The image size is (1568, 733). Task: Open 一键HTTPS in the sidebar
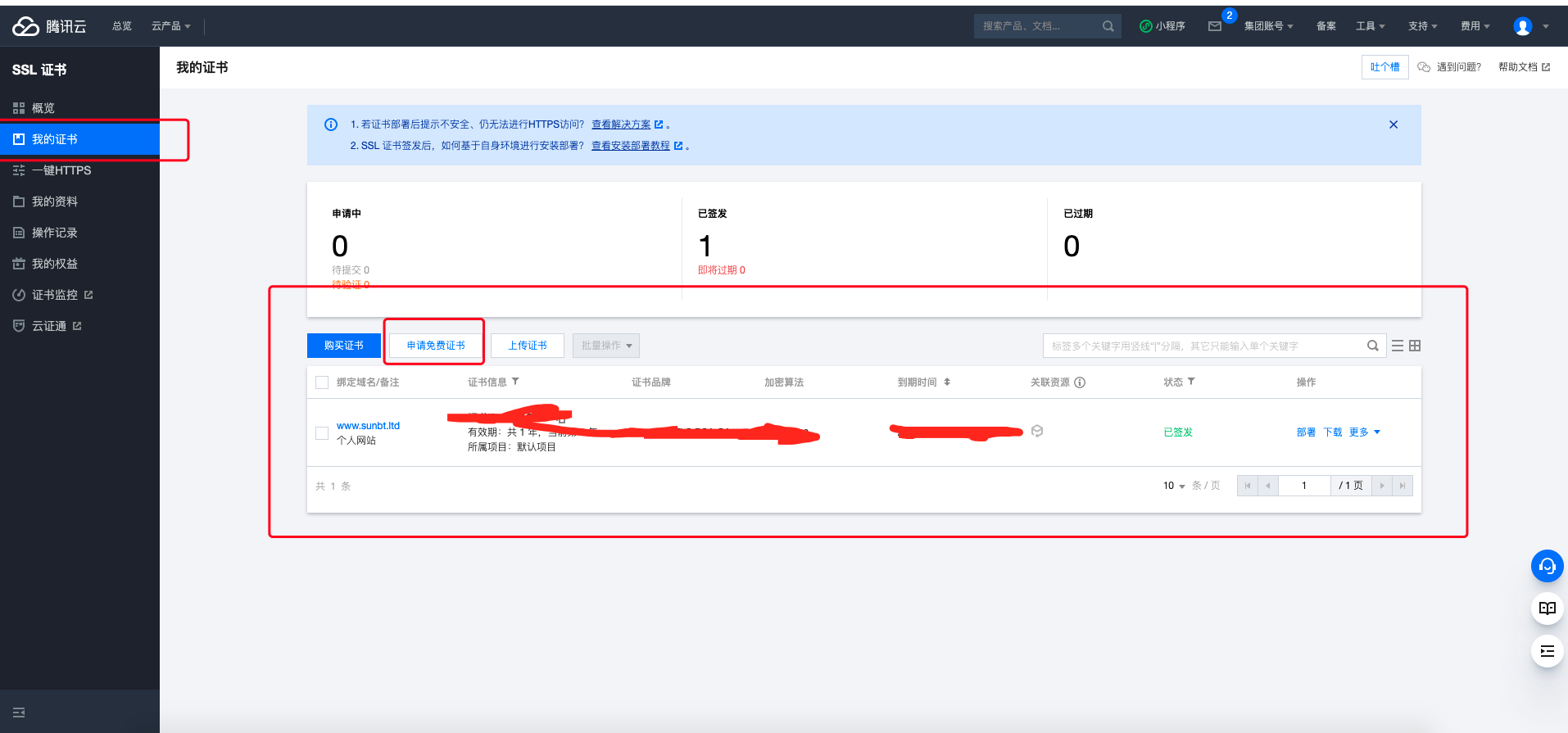coord(61,170)
